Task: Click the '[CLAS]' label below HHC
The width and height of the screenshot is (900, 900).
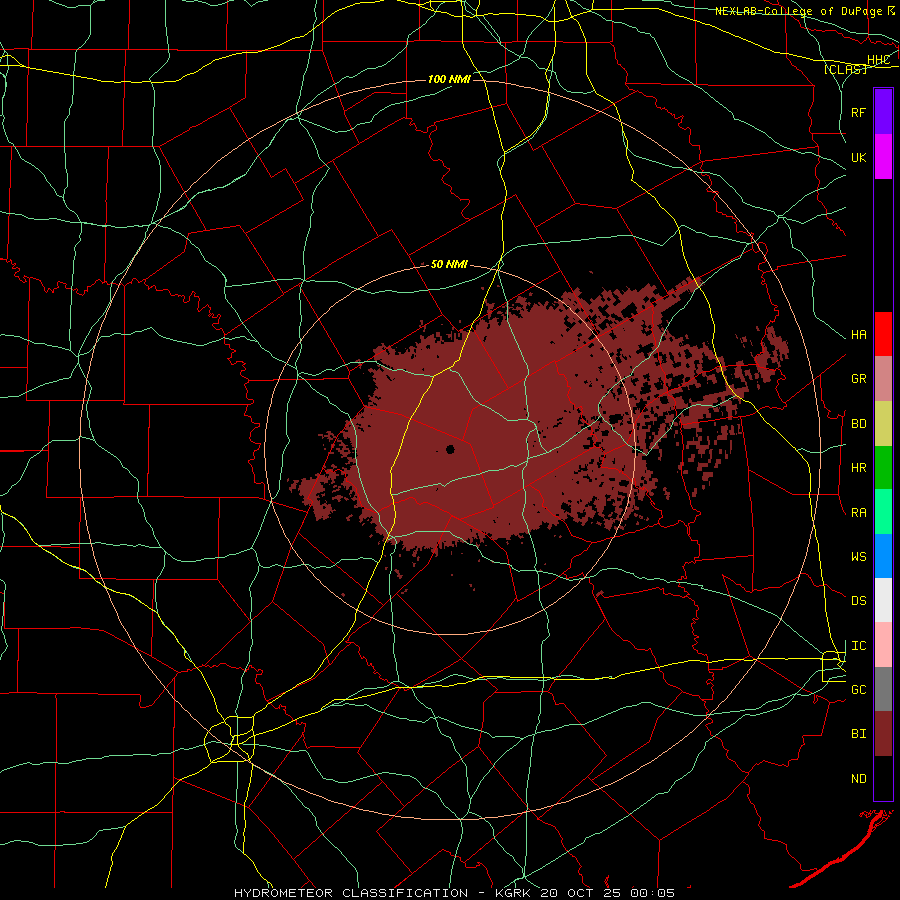Action: click(x=845, y=69)
